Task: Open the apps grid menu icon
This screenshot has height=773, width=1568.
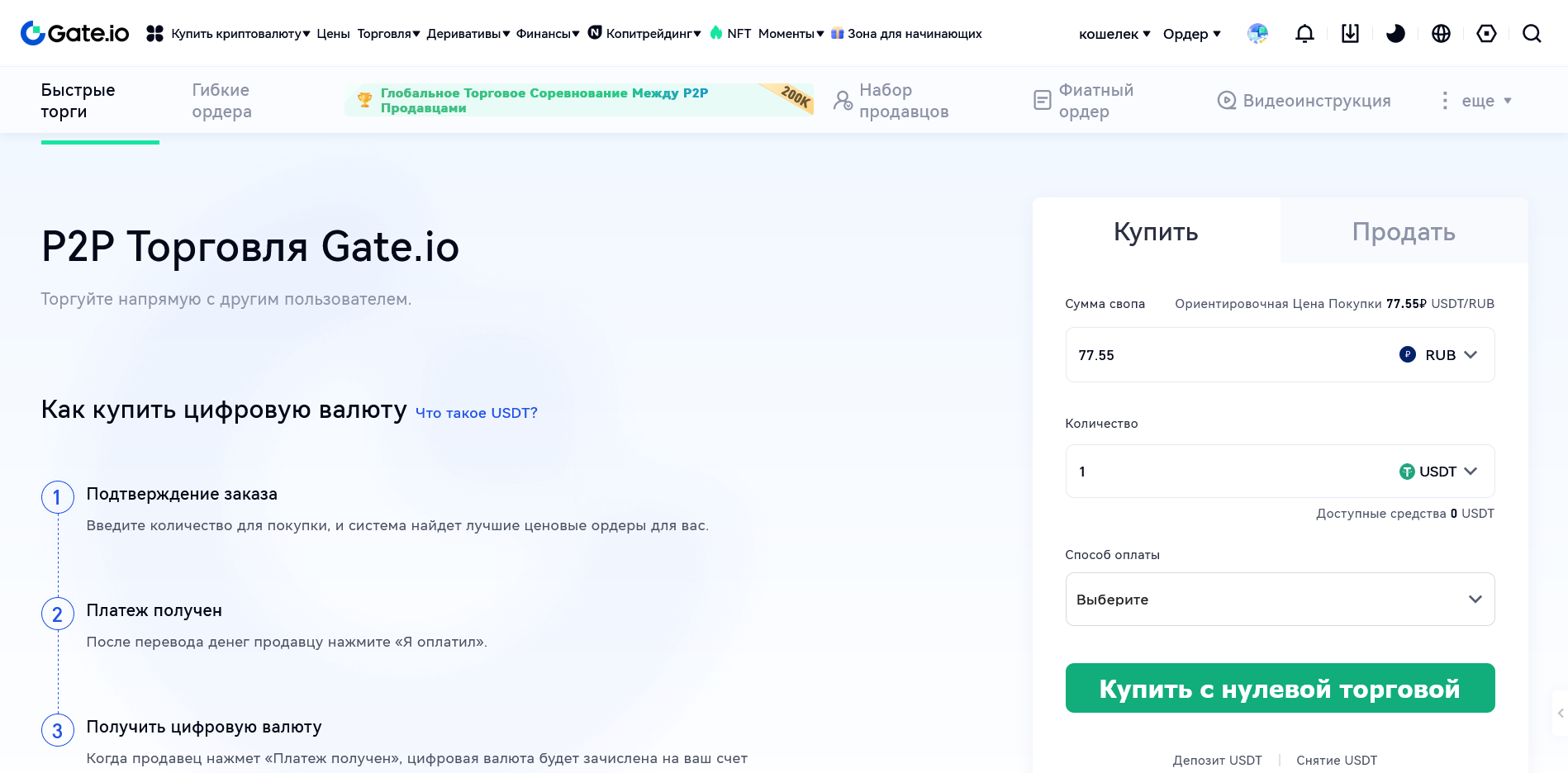Action: point(154,33)
